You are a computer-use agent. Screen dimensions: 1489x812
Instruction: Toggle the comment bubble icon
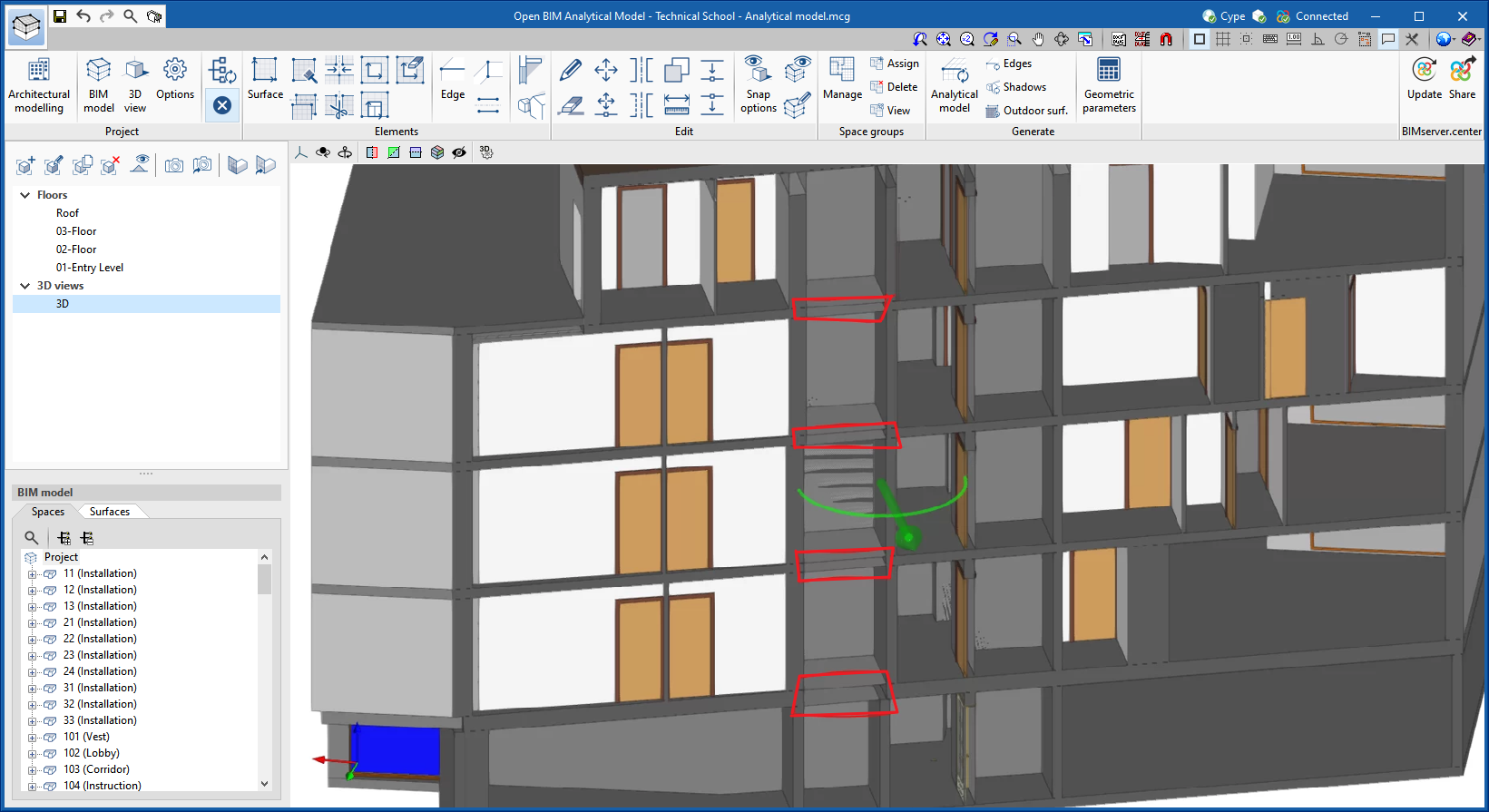[x=1388, y=39]
